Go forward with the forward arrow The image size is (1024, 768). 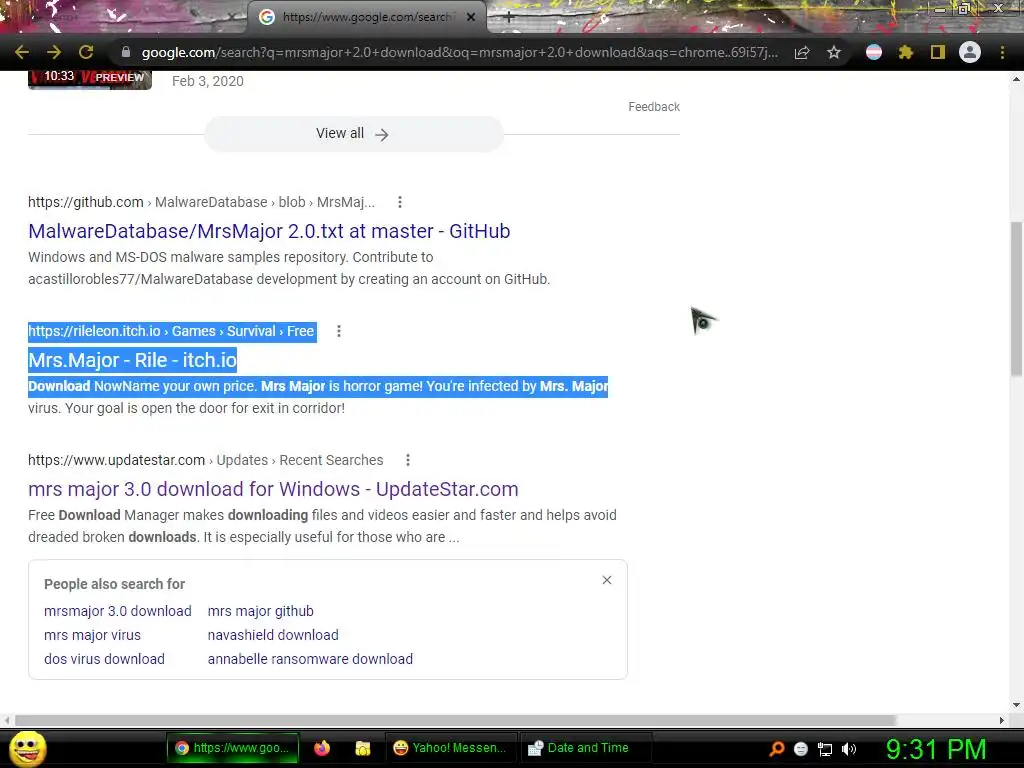click(54, 52)
